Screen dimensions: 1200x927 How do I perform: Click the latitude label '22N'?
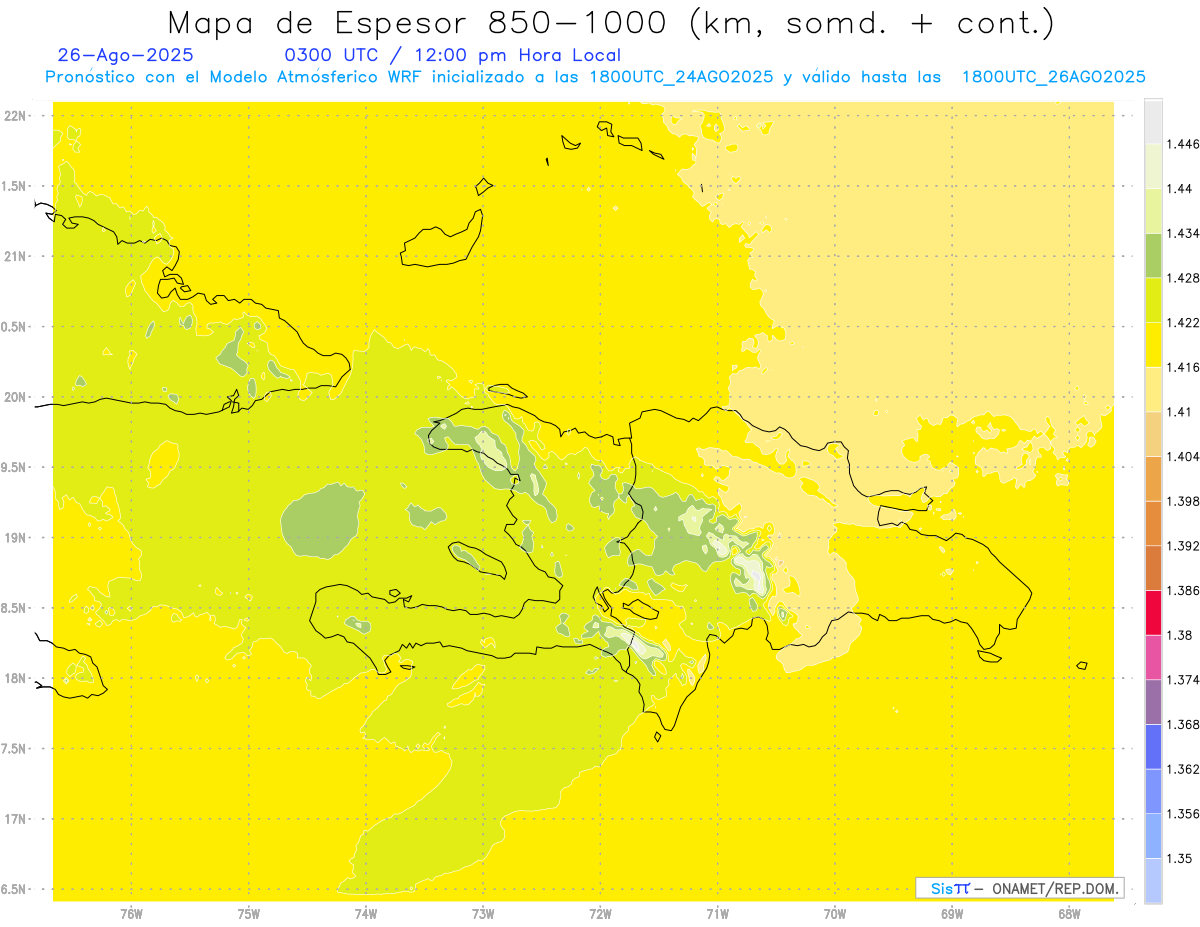pyautogui.click(x=16, y=116)
